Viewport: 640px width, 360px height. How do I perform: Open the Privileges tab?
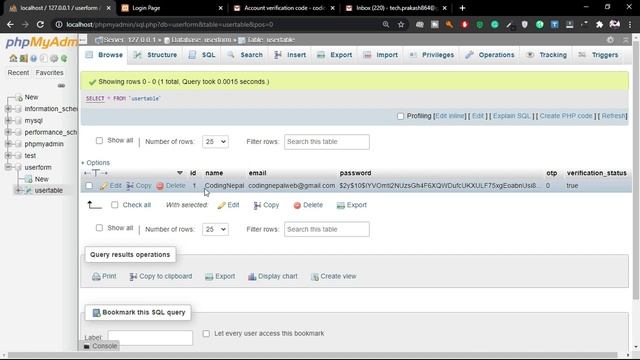[x=432, y=55]
